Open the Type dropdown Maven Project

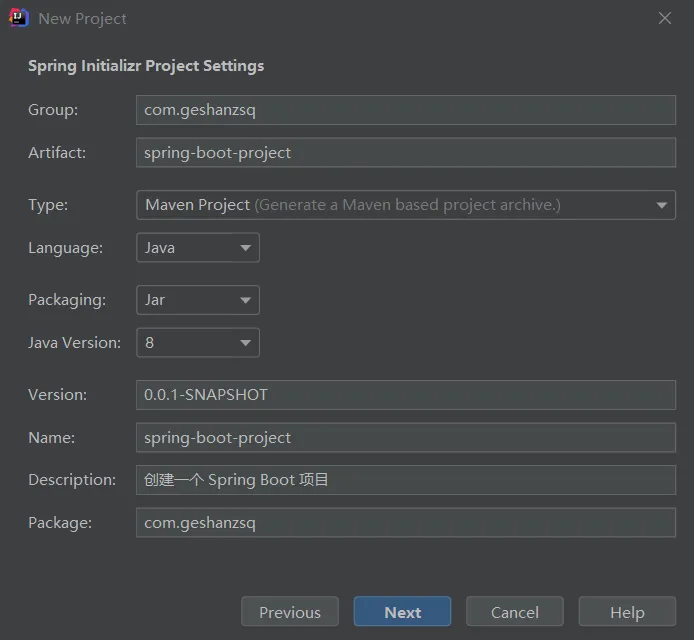pyautogui.click(x=405, y=205)
